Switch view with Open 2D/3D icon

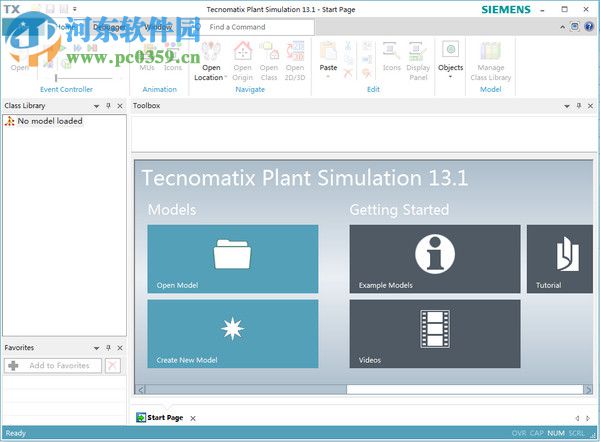[295, 51]
